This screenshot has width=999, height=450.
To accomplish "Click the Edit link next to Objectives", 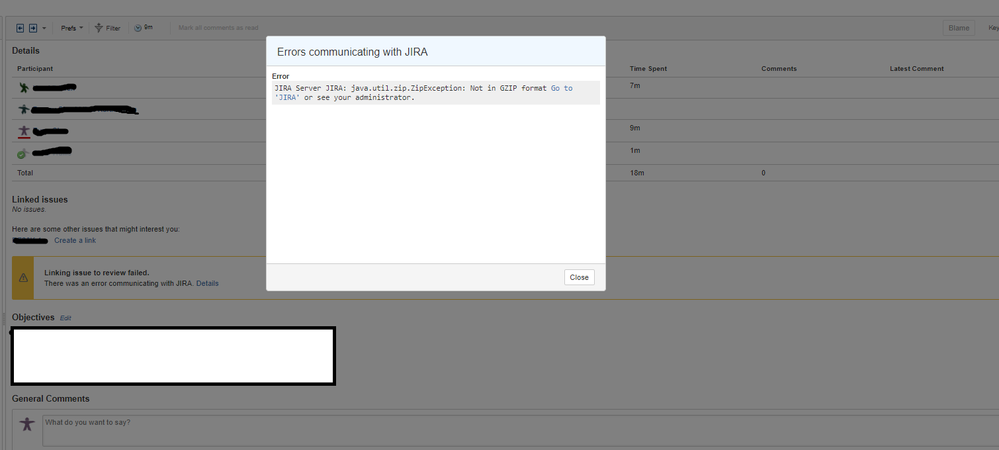I will click(x=66, y=317).
